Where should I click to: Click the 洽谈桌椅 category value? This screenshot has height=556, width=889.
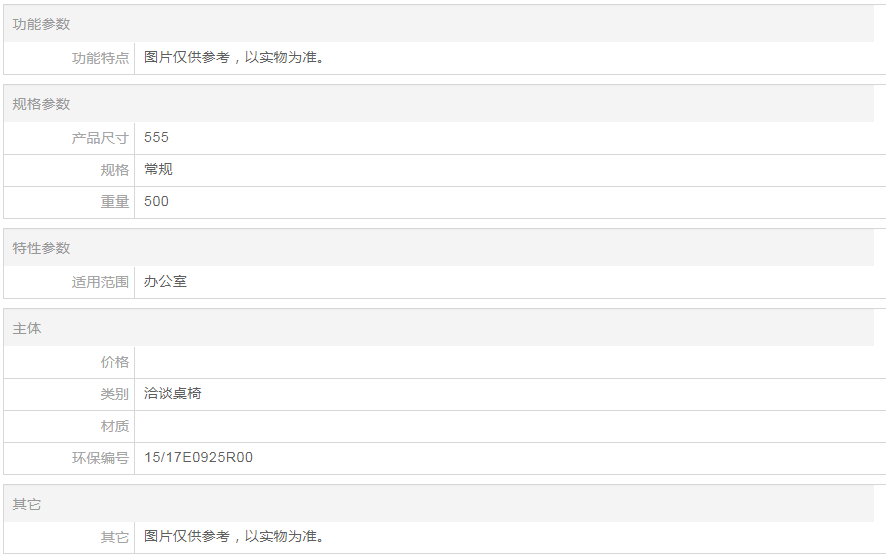pyautogui.click(x=172, y=394)
